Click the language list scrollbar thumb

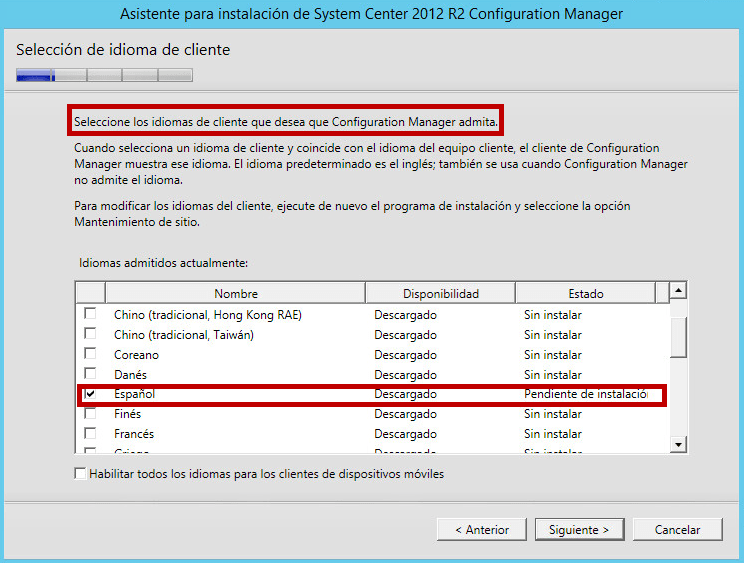678,335
